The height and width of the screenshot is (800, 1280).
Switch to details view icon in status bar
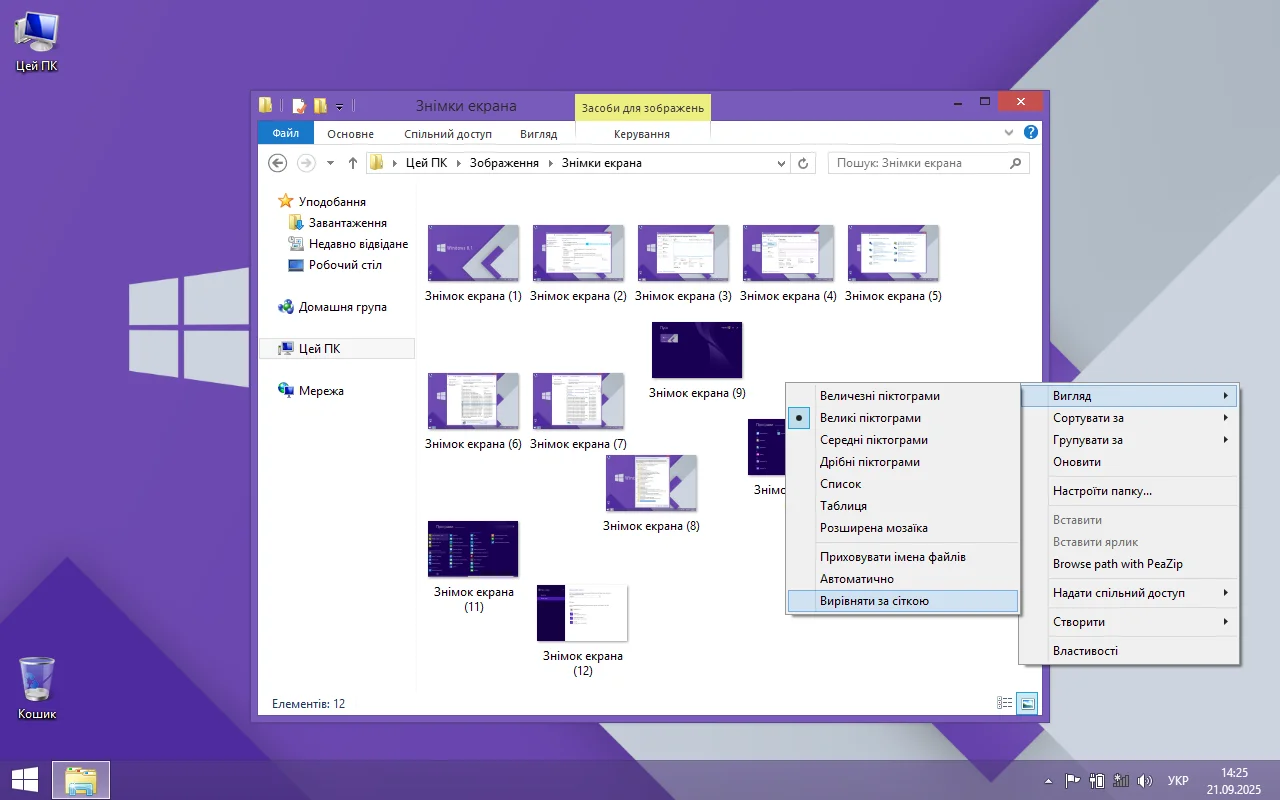pyautogui.click(x=1005, y=703)
